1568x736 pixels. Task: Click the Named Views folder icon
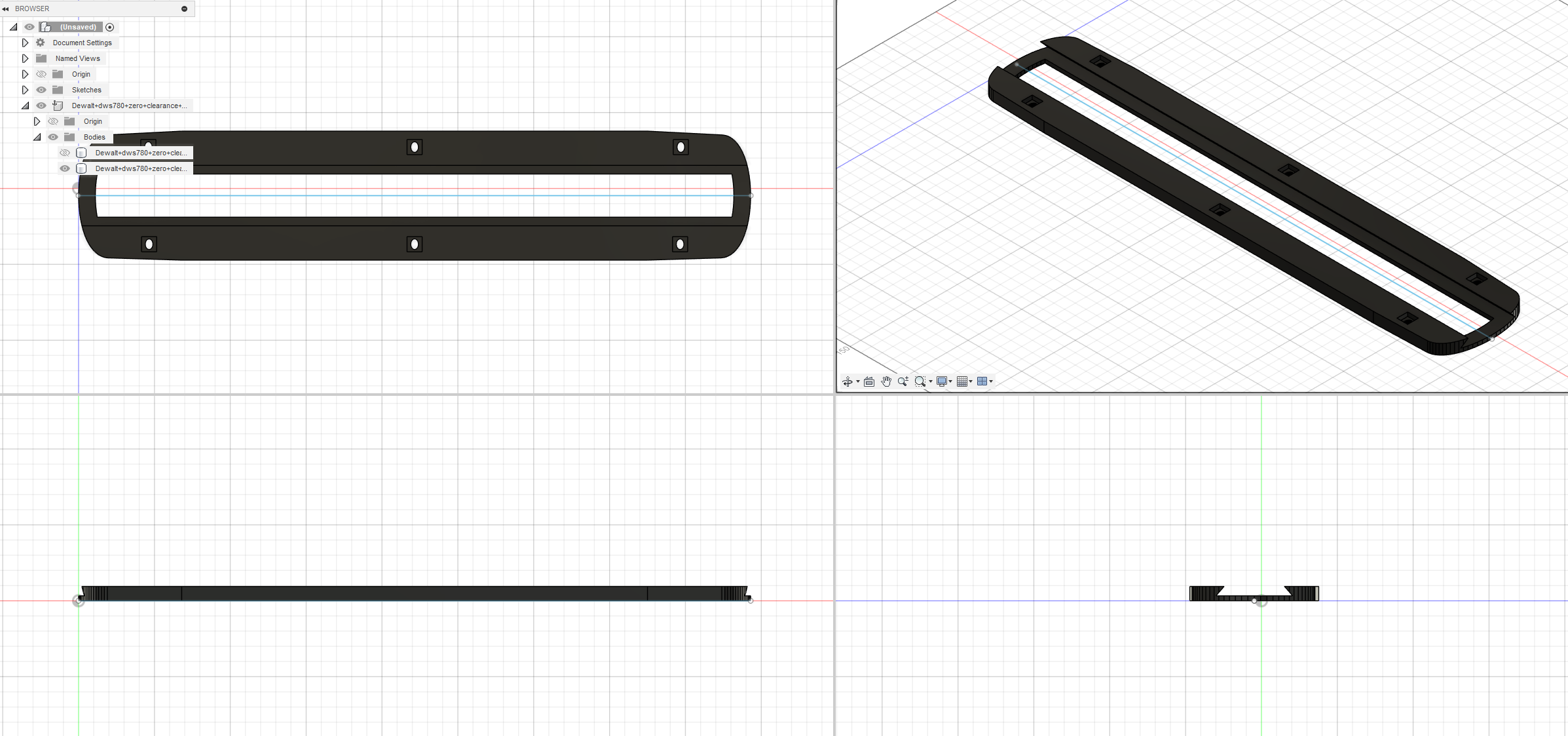(41, 58)
